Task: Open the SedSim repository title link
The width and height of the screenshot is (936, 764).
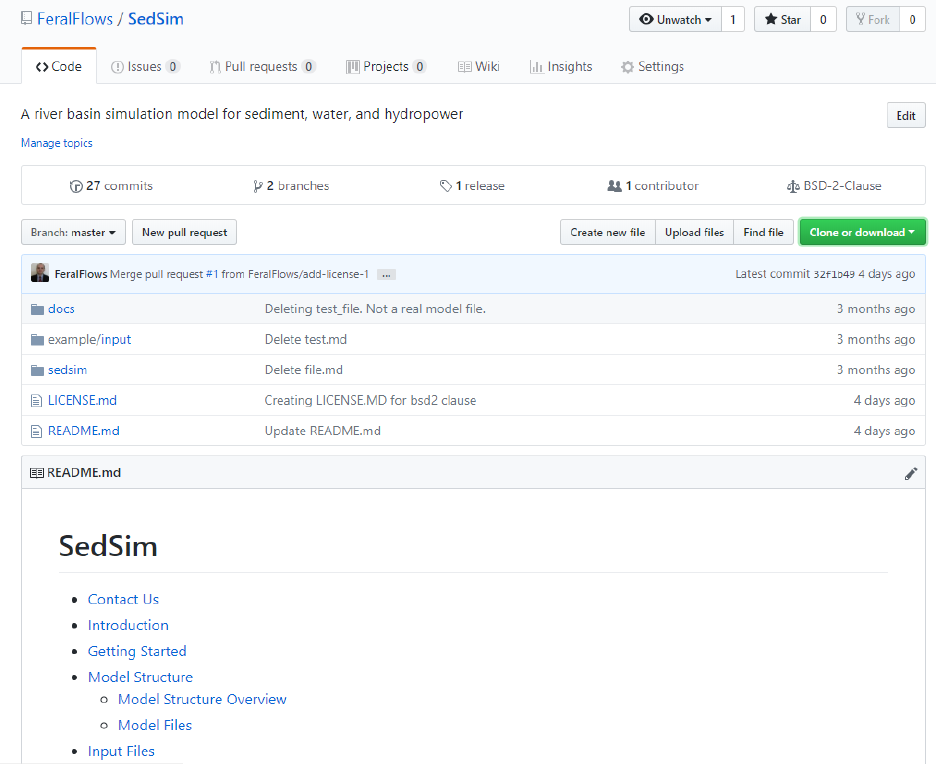Action: [156, 19]
